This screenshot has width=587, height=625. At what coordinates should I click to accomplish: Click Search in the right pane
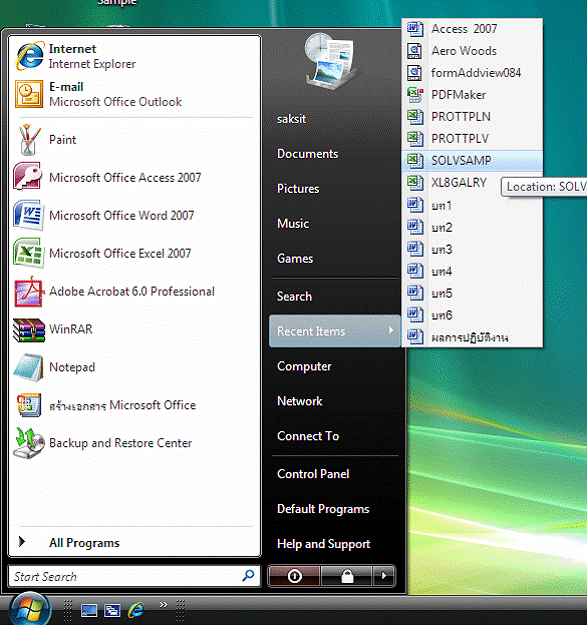294,297
